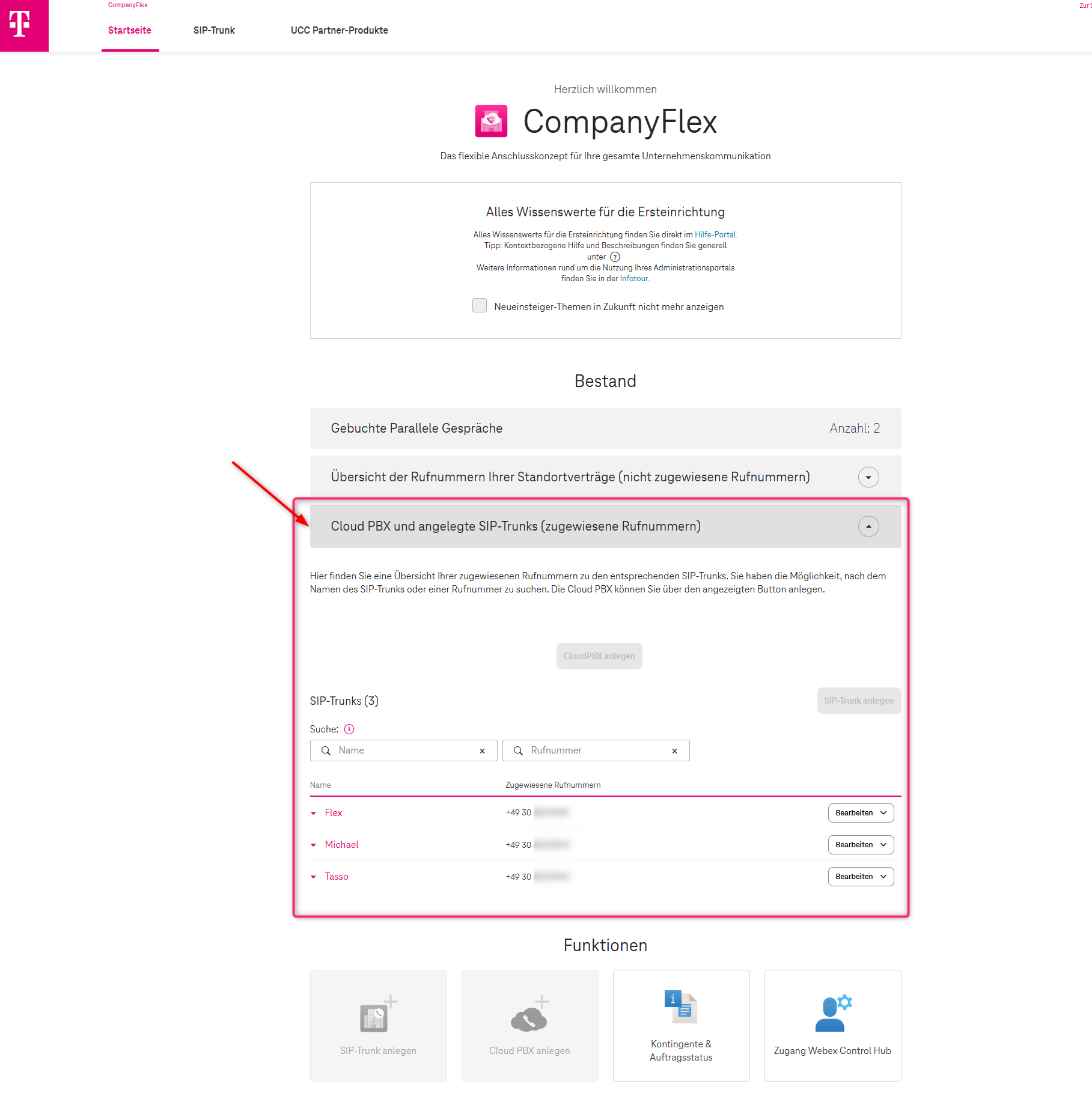Expand the Tasso trunk row chevron
Viewport: 1092px width, 1096px height.
click(314, 877)
